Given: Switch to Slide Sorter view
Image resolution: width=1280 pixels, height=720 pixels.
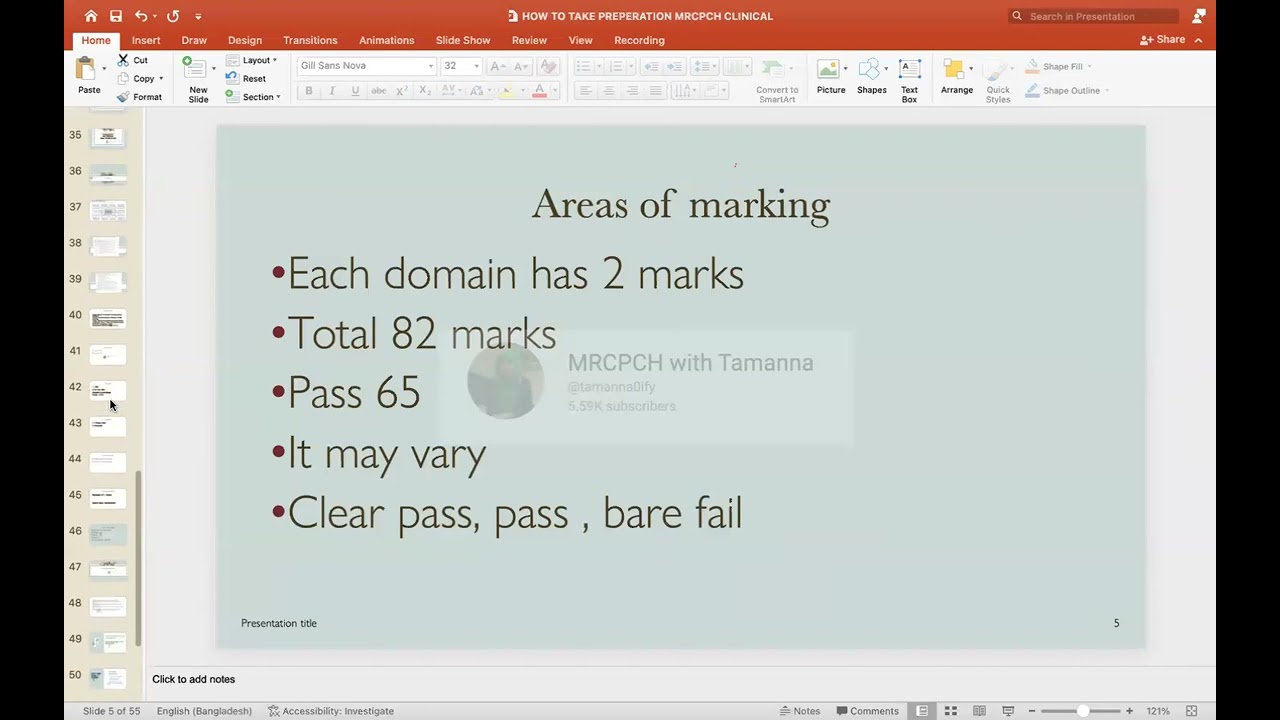Looking at the screenshot, I should [951, 711].
